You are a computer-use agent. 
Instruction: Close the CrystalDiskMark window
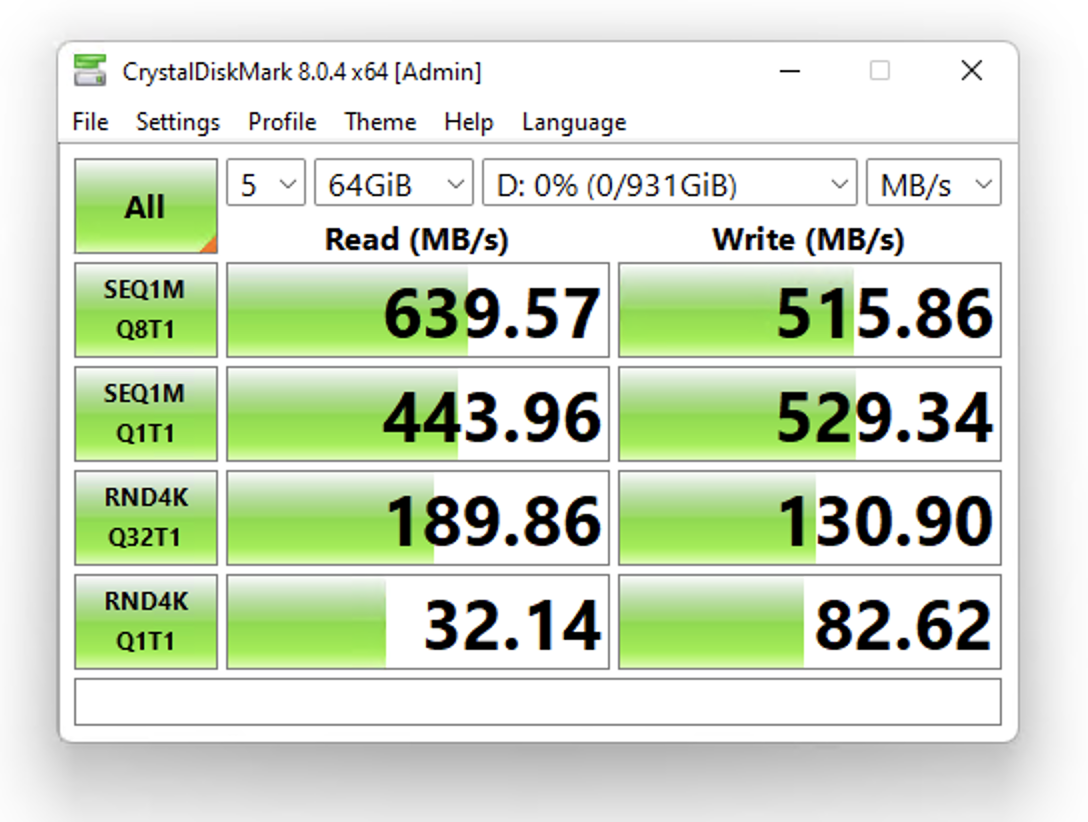point(971,71)
